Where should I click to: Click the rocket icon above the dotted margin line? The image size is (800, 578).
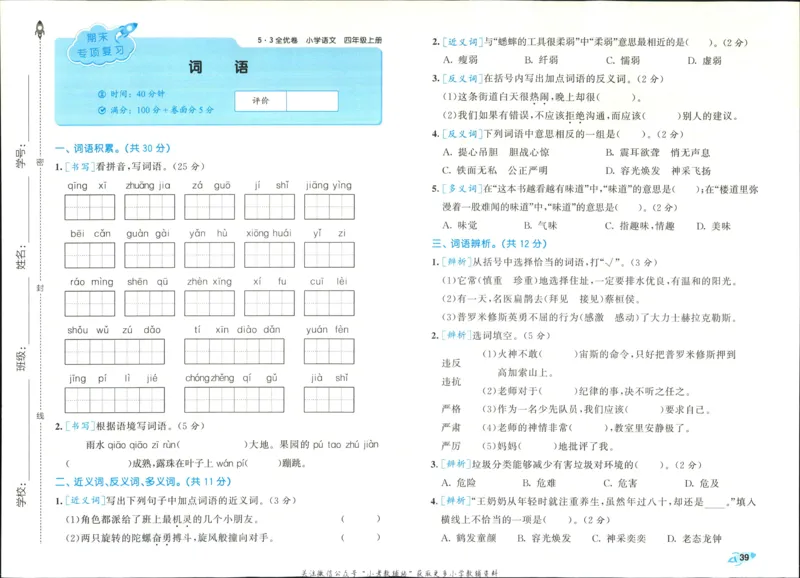(40, 29)
